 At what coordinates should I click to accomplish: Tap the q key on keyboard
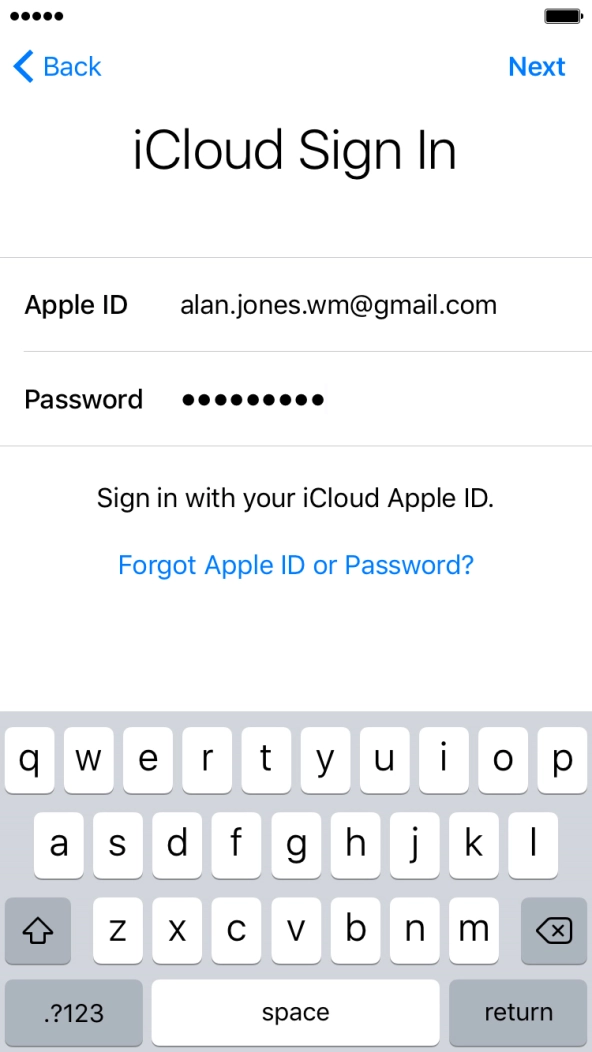30,760
